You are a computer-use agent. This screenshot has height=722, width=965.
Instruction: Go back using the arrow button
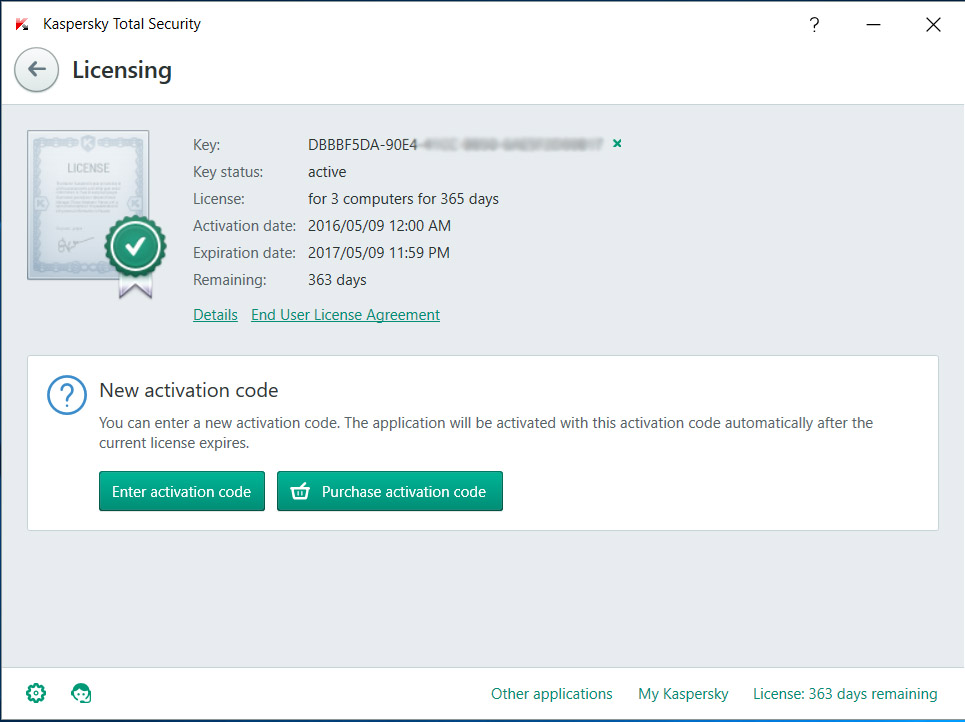tap(36, 70)
